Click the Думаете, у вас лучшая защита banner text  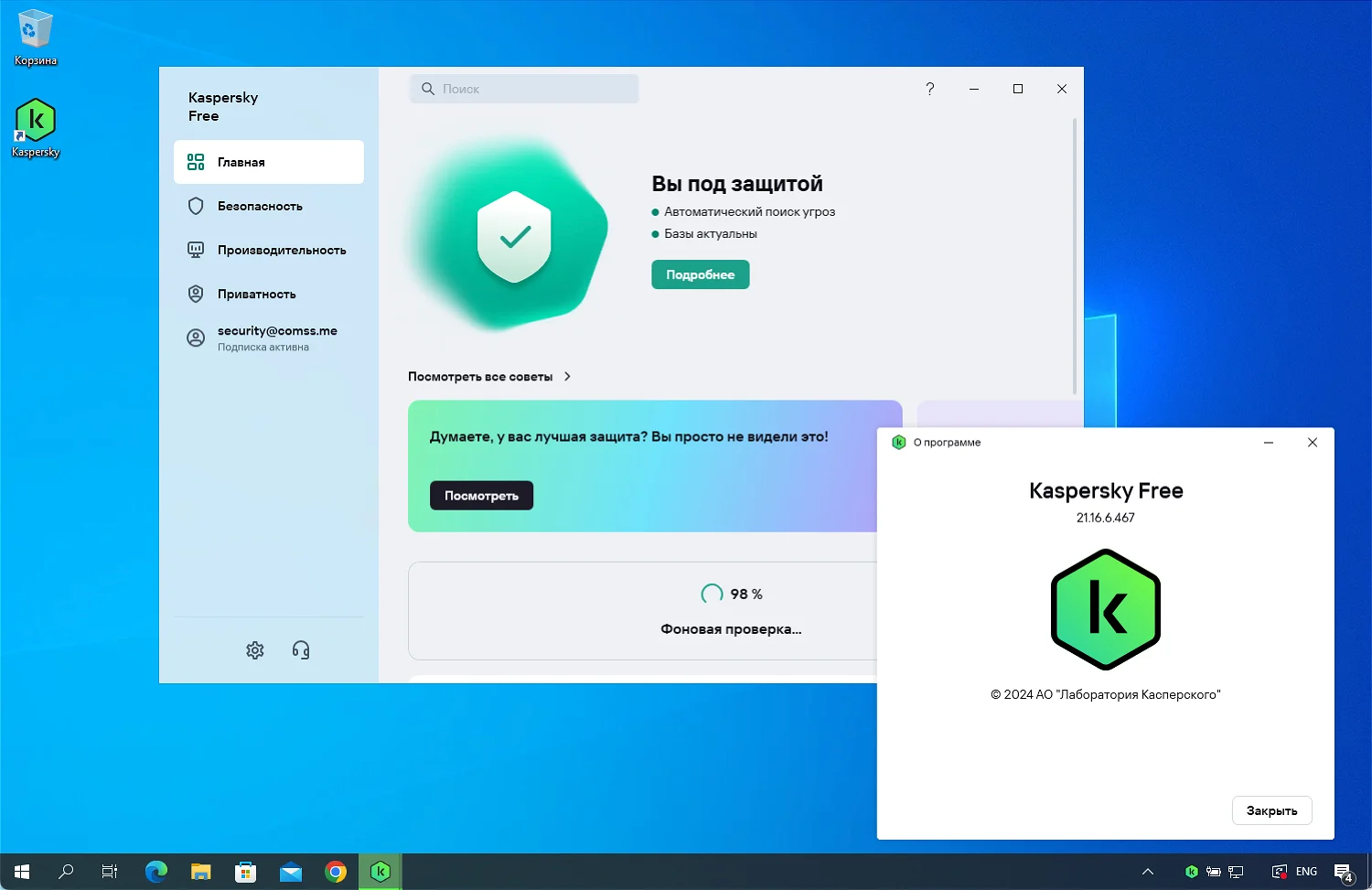629,437
